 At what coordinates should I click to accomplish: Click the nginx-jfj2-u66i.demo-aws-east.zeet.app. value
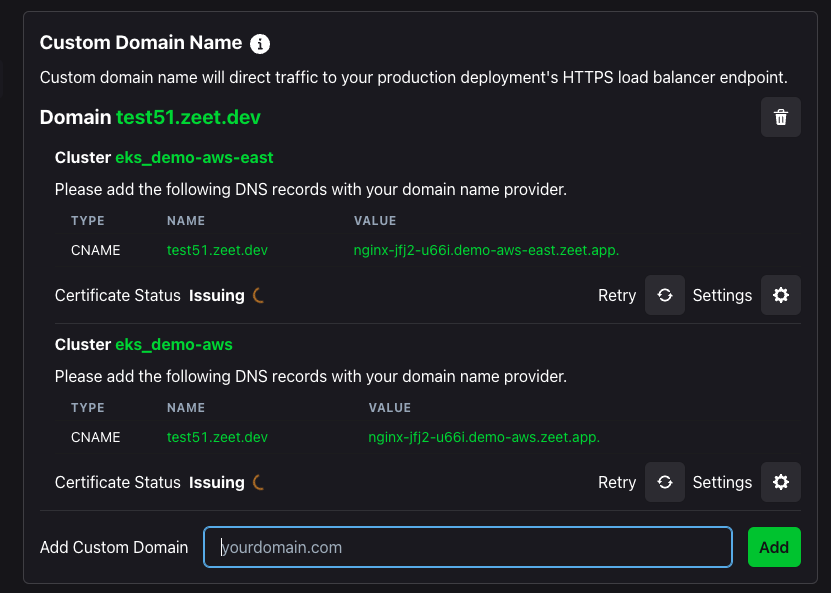tap(486, 250)
